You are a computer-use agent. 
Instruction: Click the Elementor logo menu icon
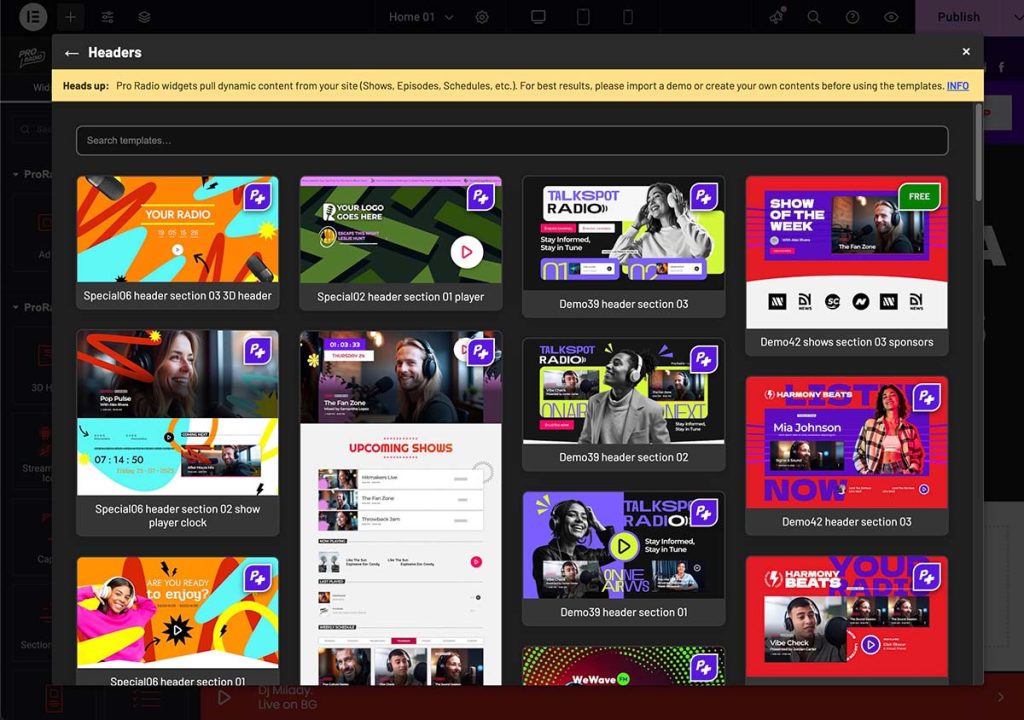[33, 17]
